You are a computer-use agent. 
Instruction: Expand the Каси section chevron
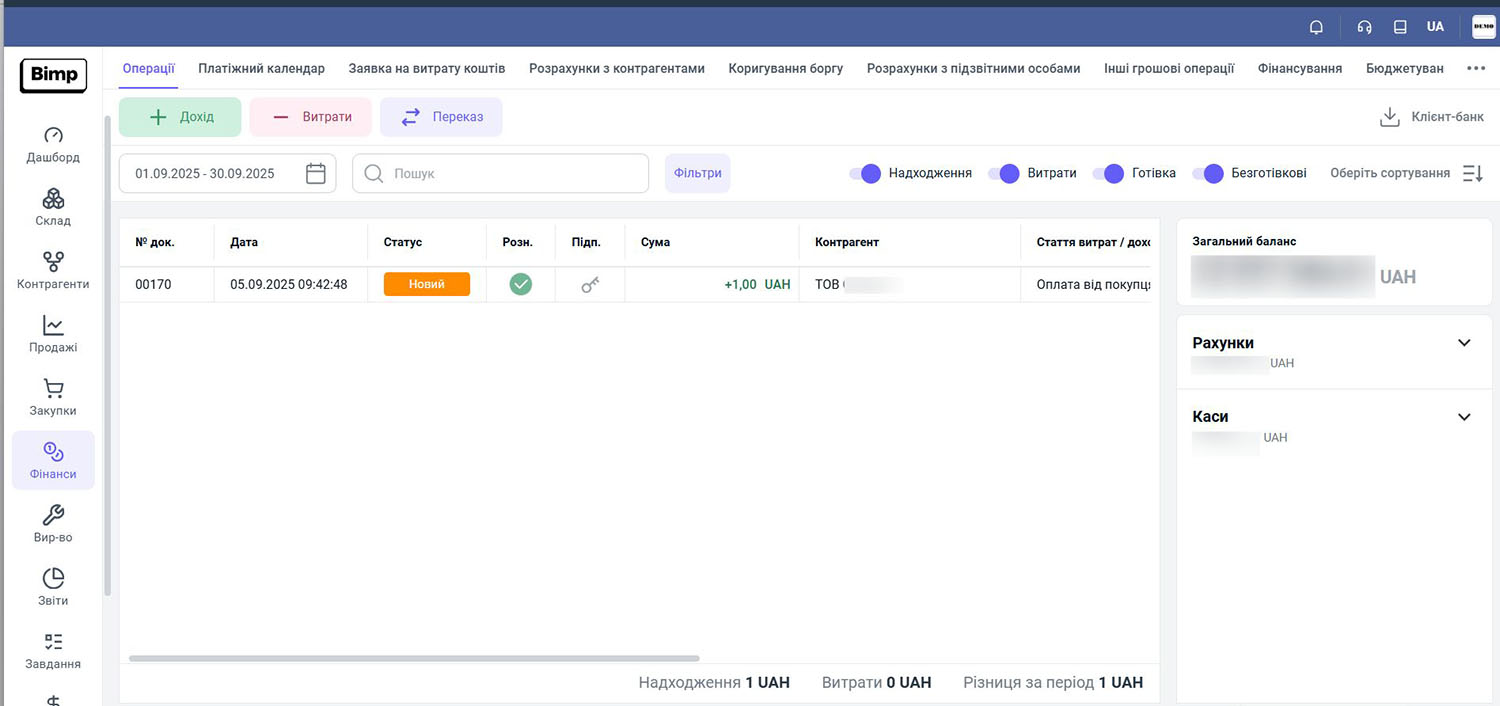click(x=1464, y=417)
